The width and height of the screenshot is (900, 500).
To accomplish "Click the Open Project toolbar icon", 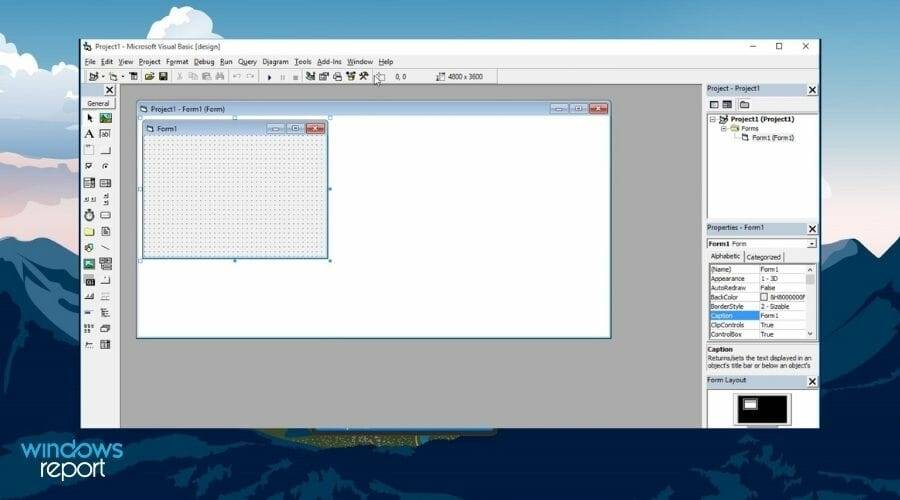I will [x=149, y=76].
